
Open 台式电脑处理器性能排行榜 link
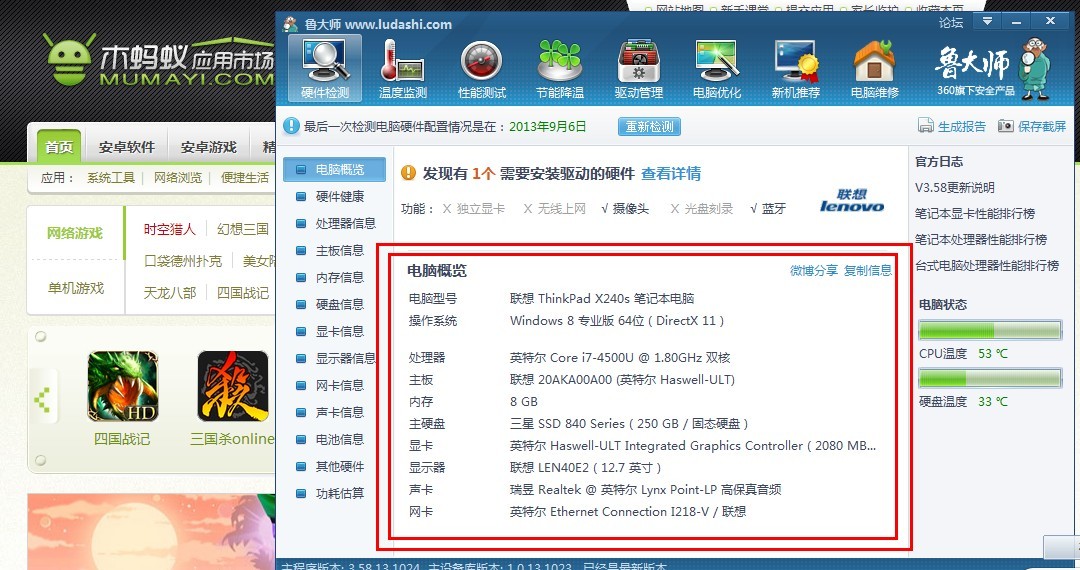[987, 265]
